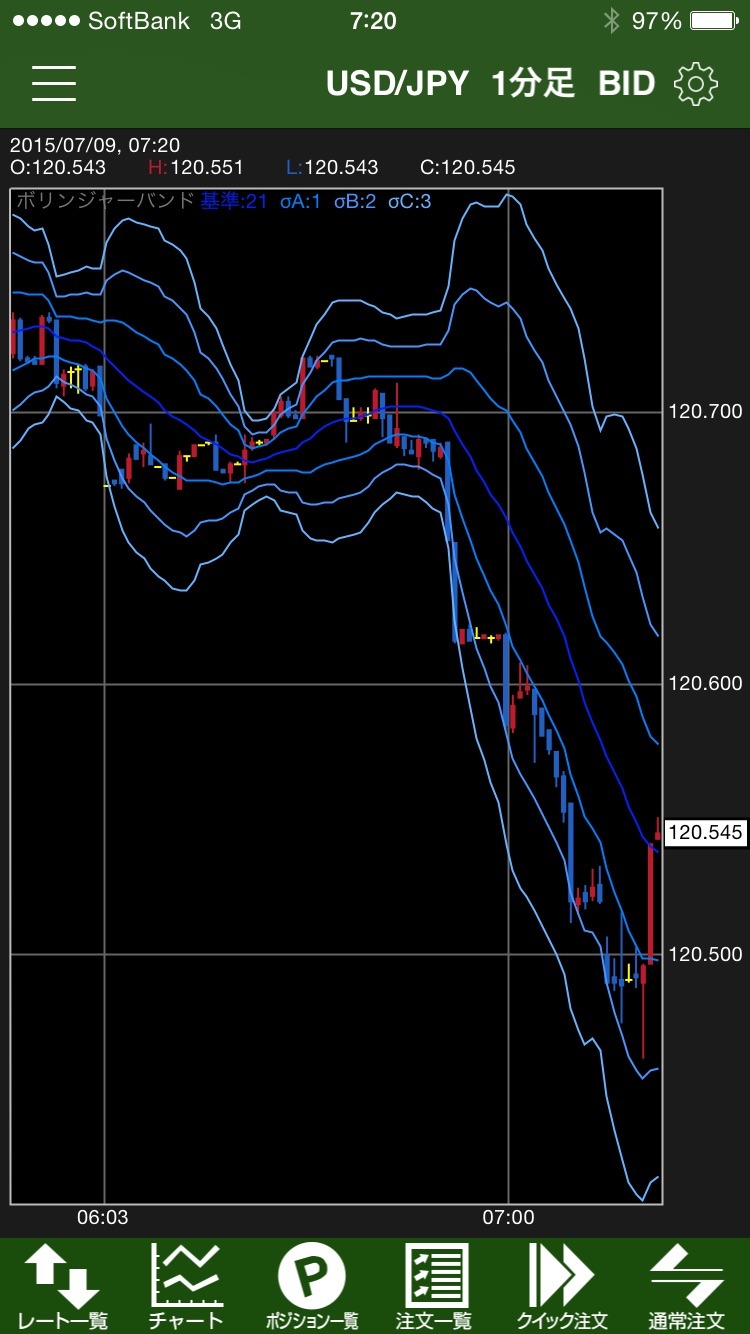Tap the 07:00 time axis marker
The width and height of the screenshot is (750, 1334).
tap(509, 1218)
